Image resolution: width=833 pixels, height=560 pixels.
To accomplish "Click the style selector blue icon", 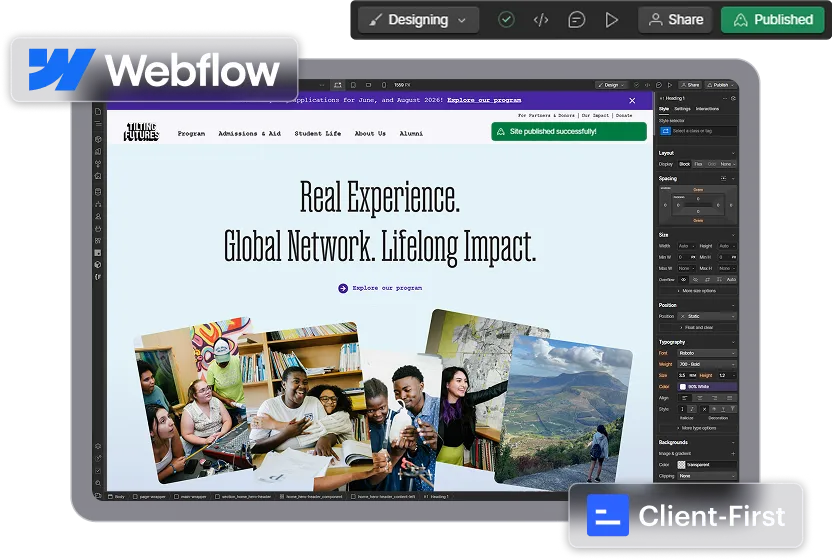I will click(x=665, y=131).
